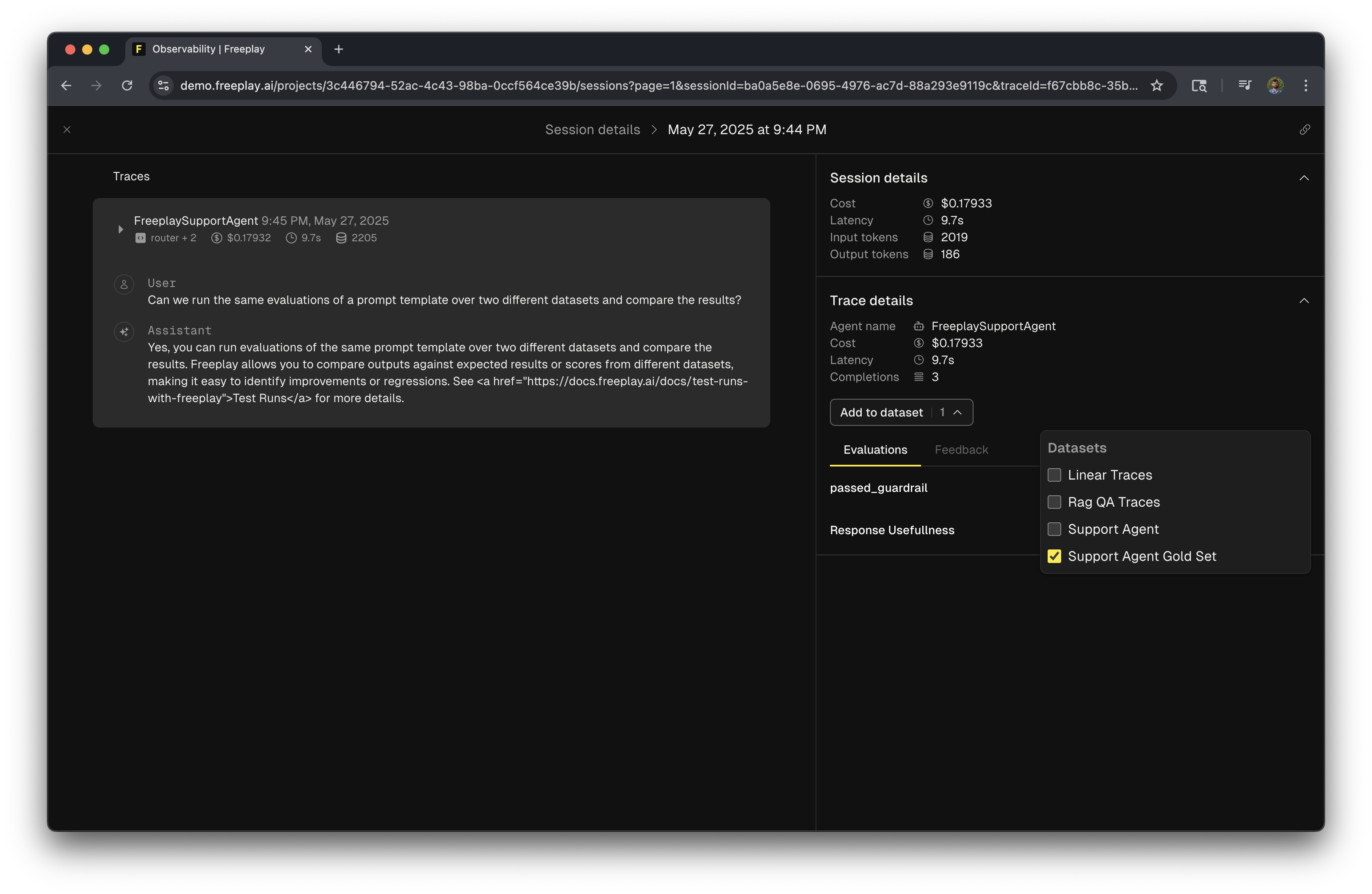Viewport: 1372px width, 894px height.
Task: Click the Assistant response message text
Action: tap(448, 372)
